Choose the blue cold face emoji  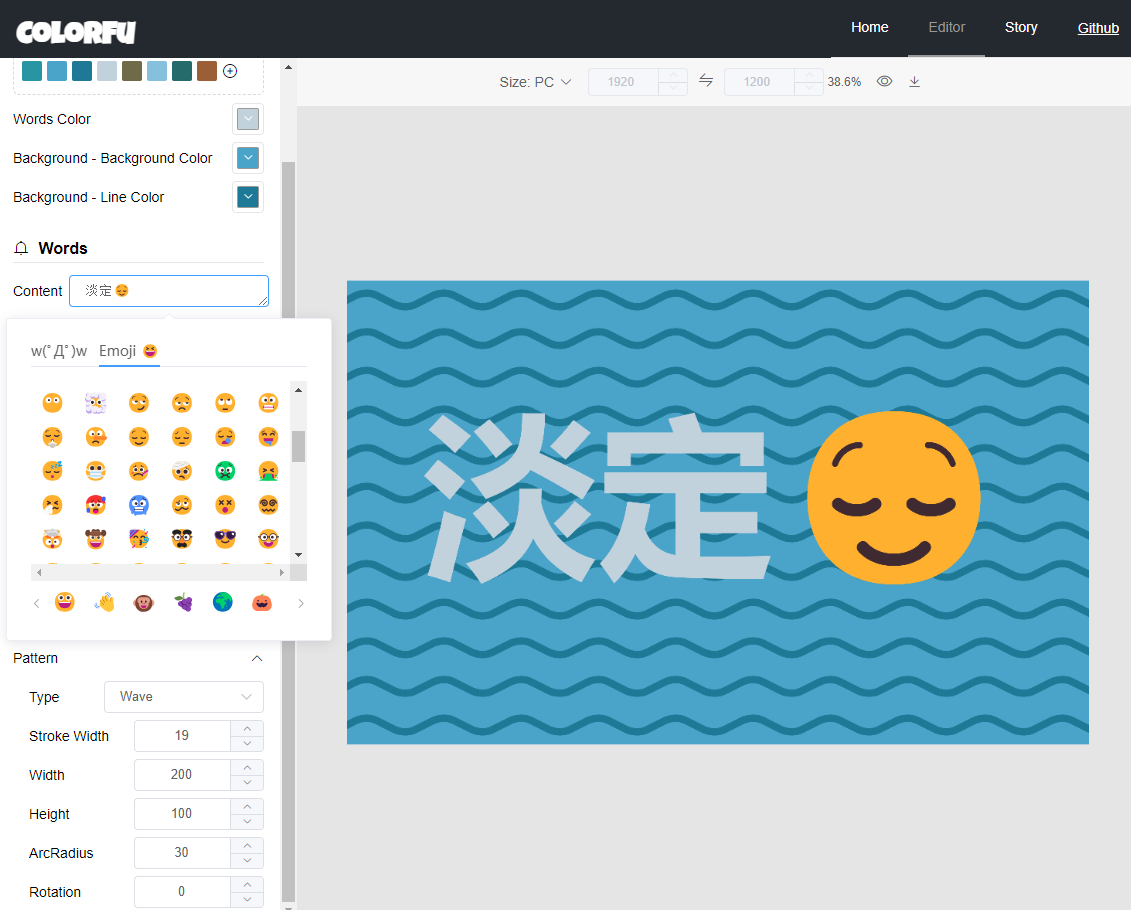click(138, 505)
